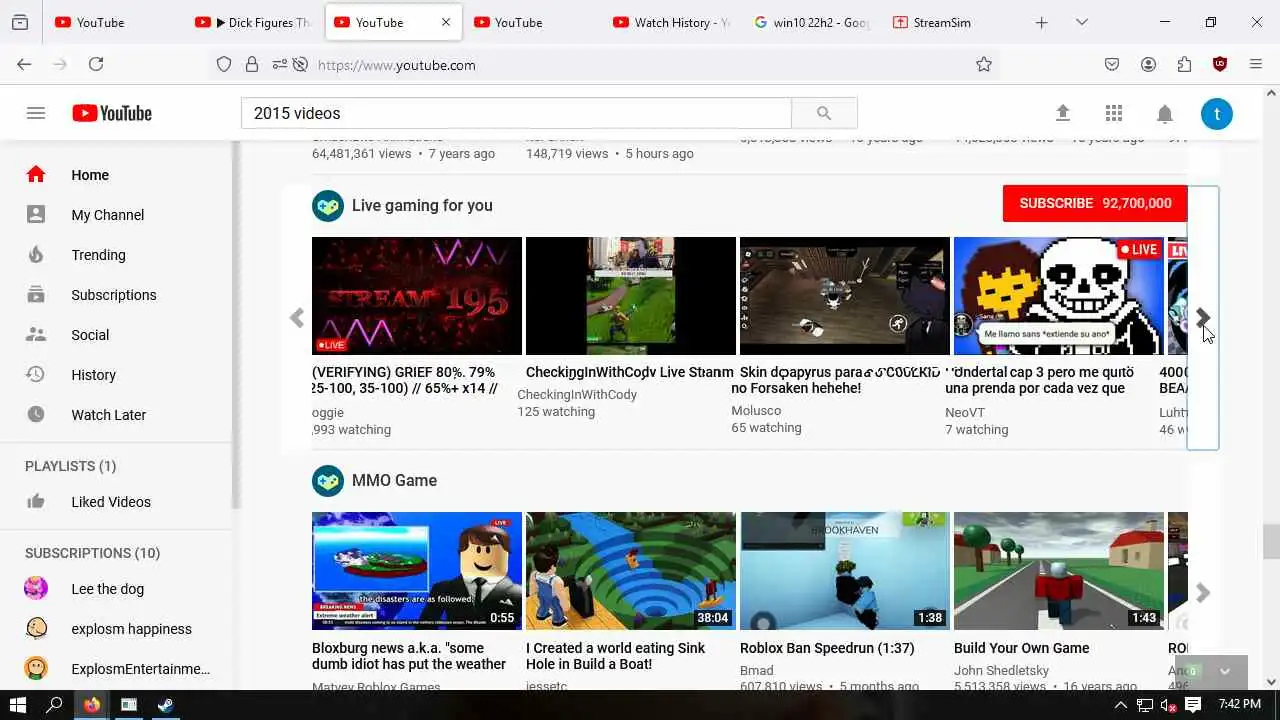Click the search magnifier button

click(824, 113)
